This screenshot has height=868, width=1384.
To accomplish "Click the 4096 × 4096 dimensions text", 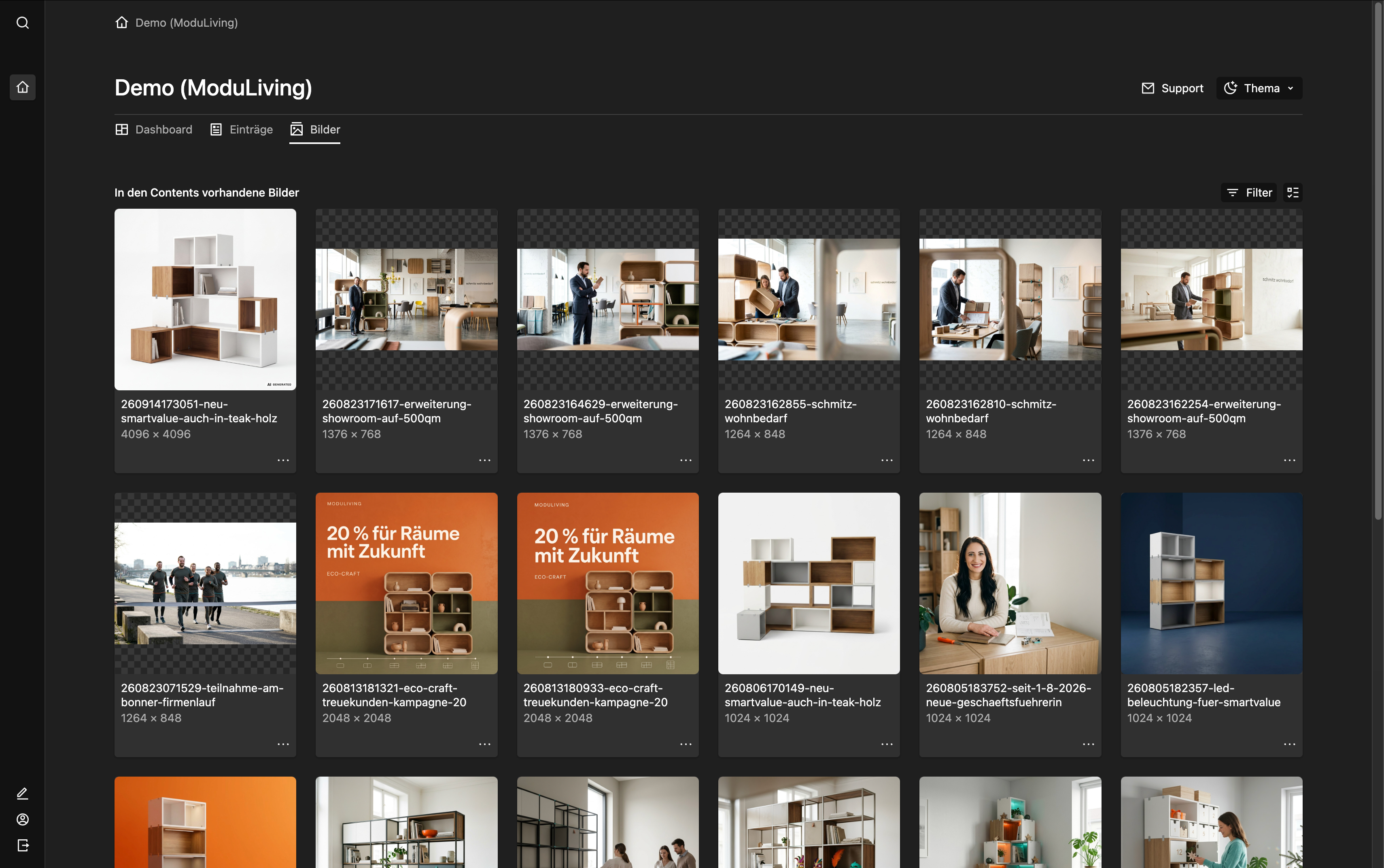I will (156, 434).
